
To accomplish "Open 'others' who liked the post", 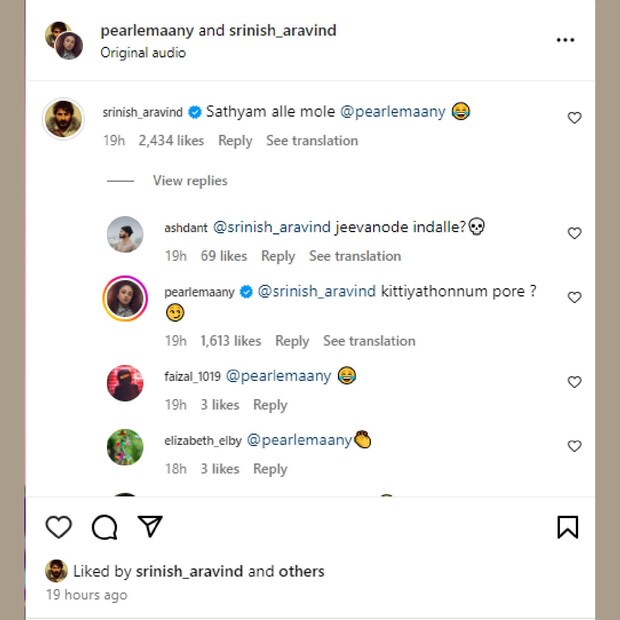I will [301, 571].
